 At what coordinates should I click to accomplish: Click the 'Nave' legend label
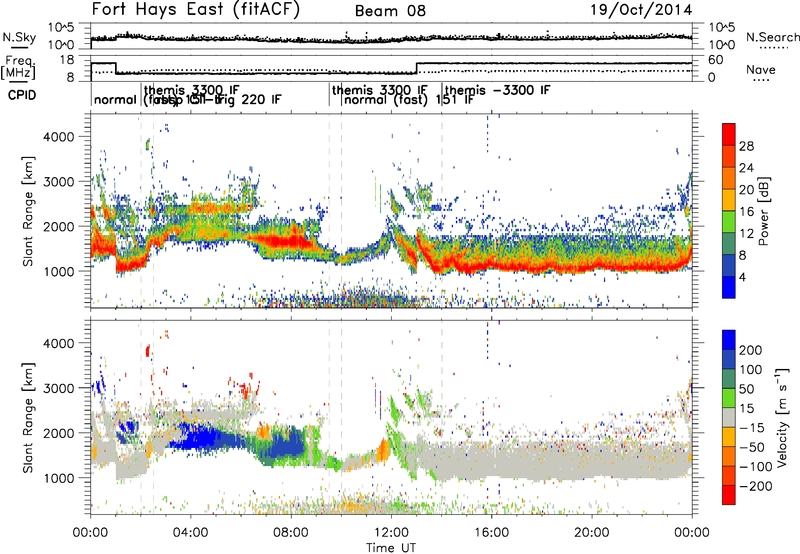(x=760, y=69)
